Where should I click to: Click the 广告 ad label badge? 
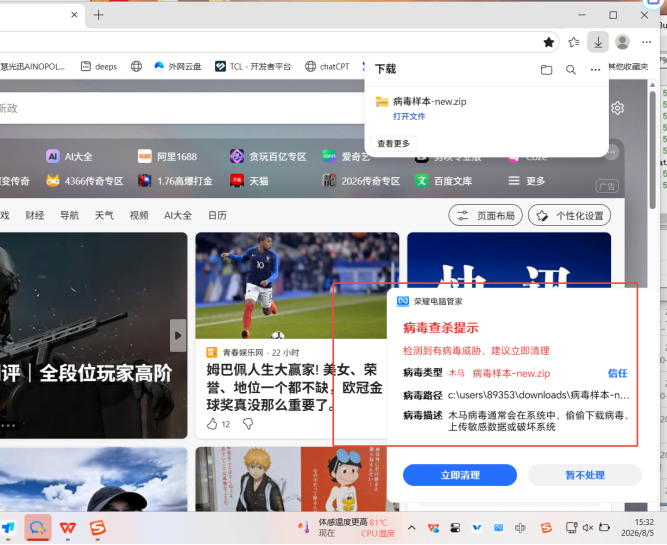click(607, 186)
